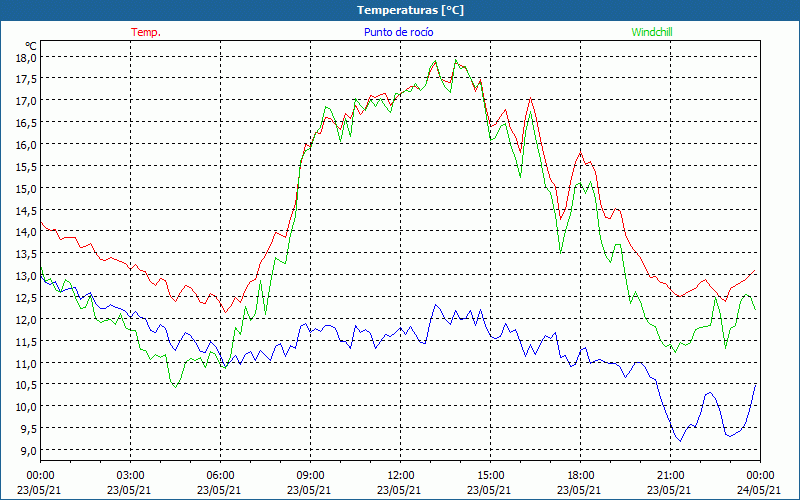Click the 23/05/21 date under 12:00
The image size is (800, 500).
399,490
